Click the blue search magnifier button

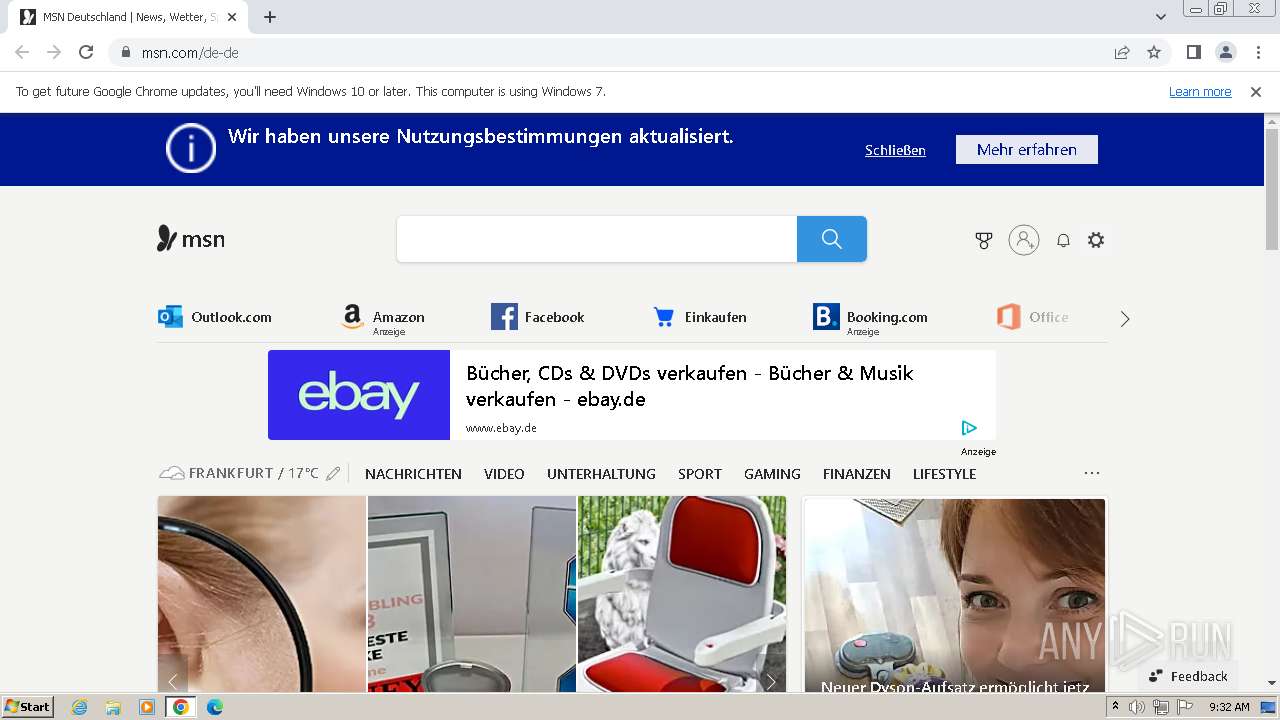[x=832, y=239]
